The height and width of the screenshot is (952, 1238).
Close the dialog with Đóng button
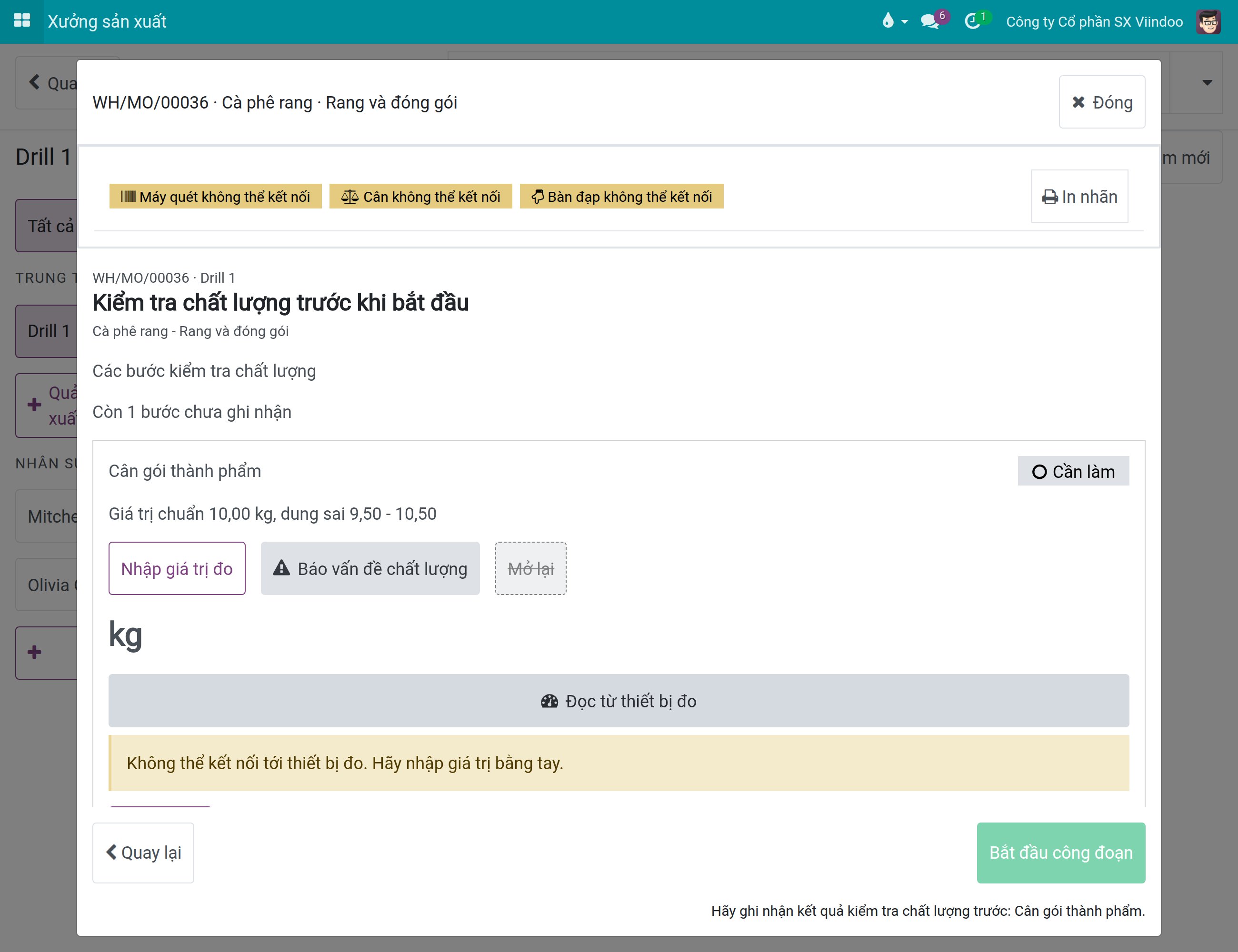1101,102
